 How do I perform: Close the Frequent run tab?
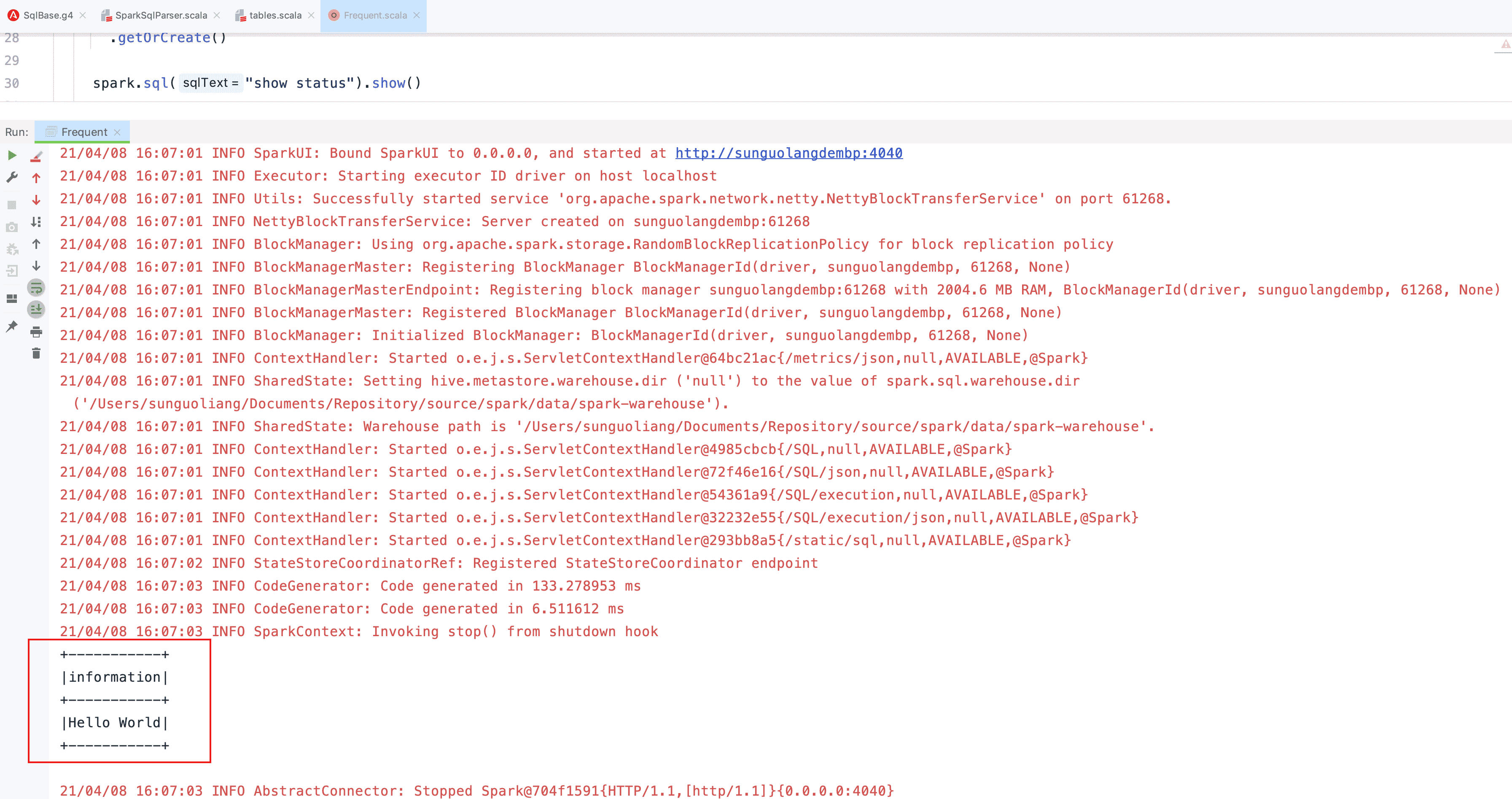117,133
